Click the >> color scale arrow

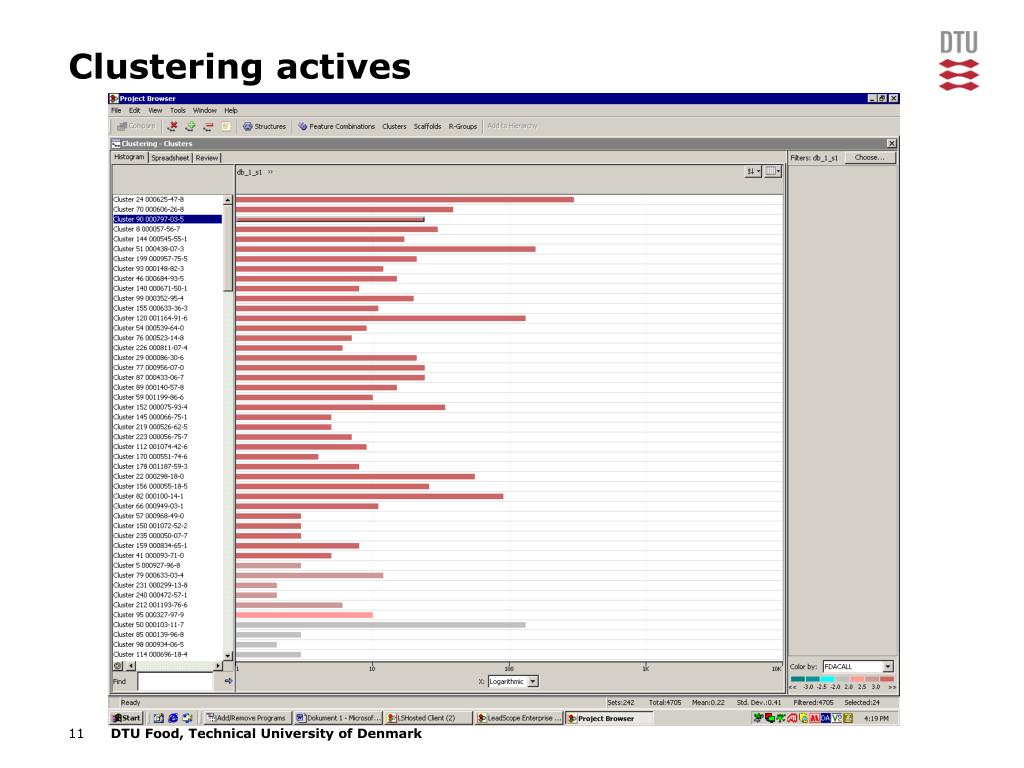[891, 687]
